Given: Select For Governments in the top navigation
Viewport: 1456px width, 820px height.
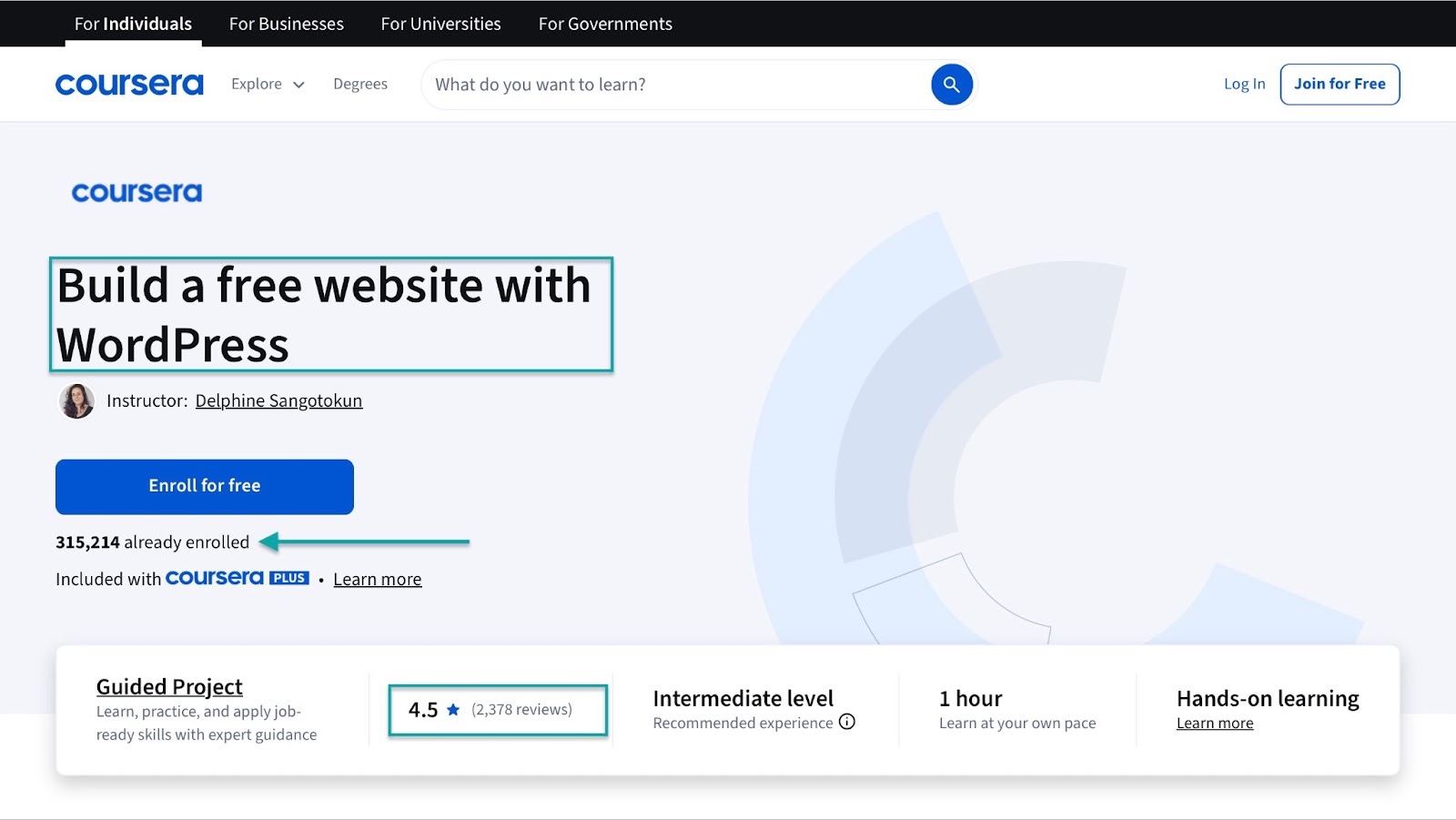Looking at the screenshot, I should tap(604, 24).
